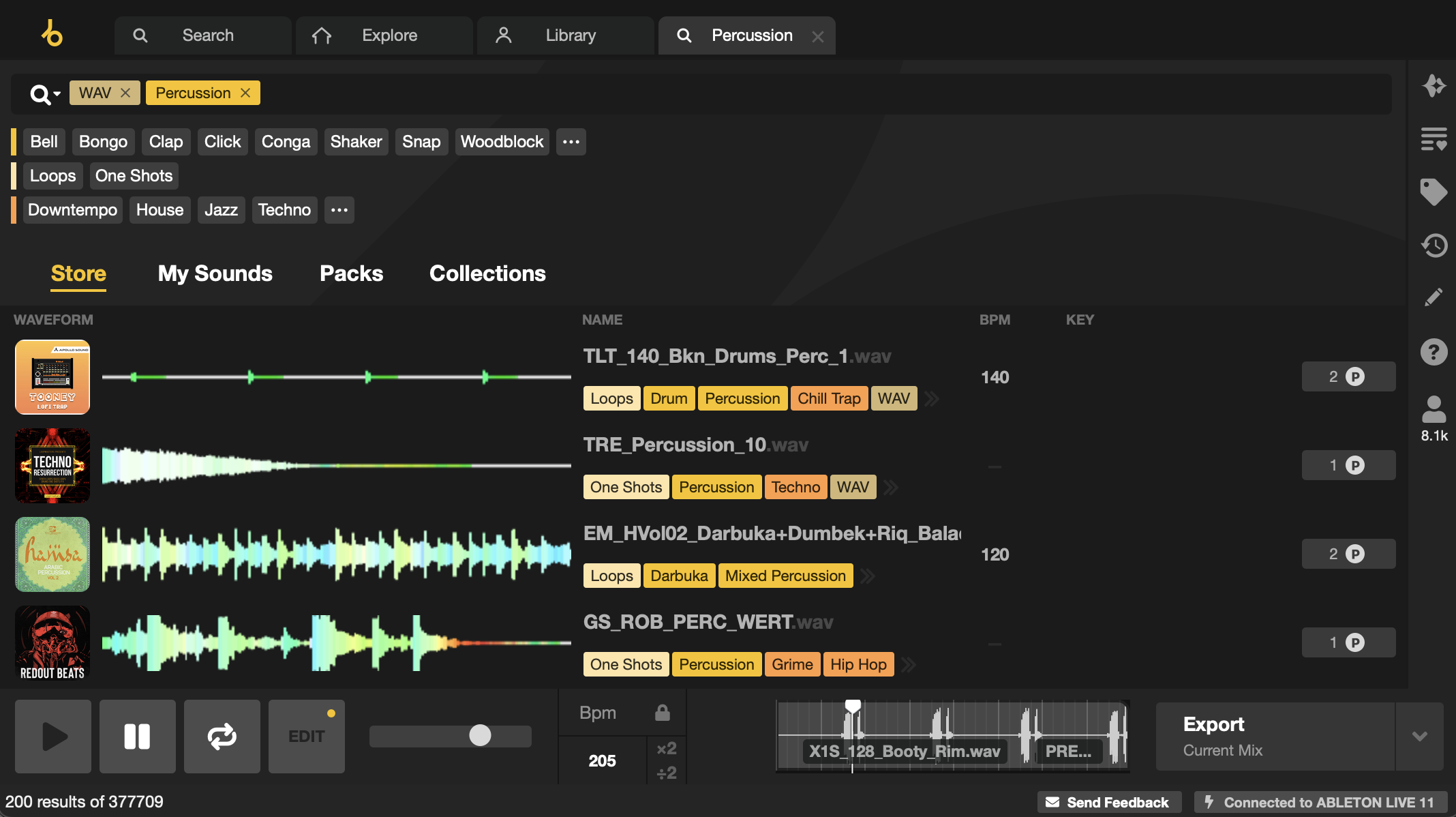Expand the Export options dropdown arrow
Screen dimensions: 1456x817
tap(1420, 737)
